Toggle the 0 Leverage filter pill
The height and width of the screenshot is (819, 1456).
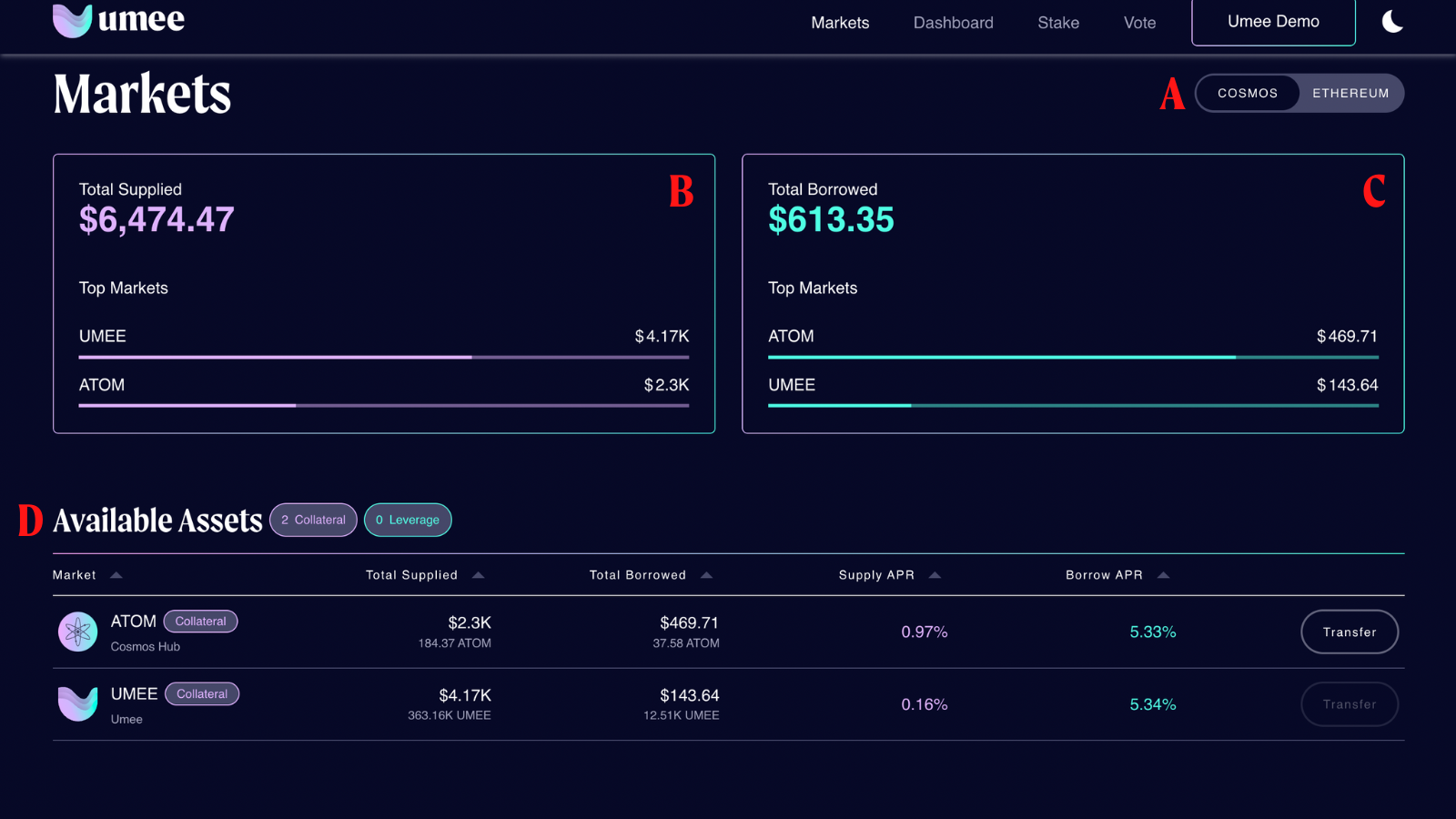[408, 520]
